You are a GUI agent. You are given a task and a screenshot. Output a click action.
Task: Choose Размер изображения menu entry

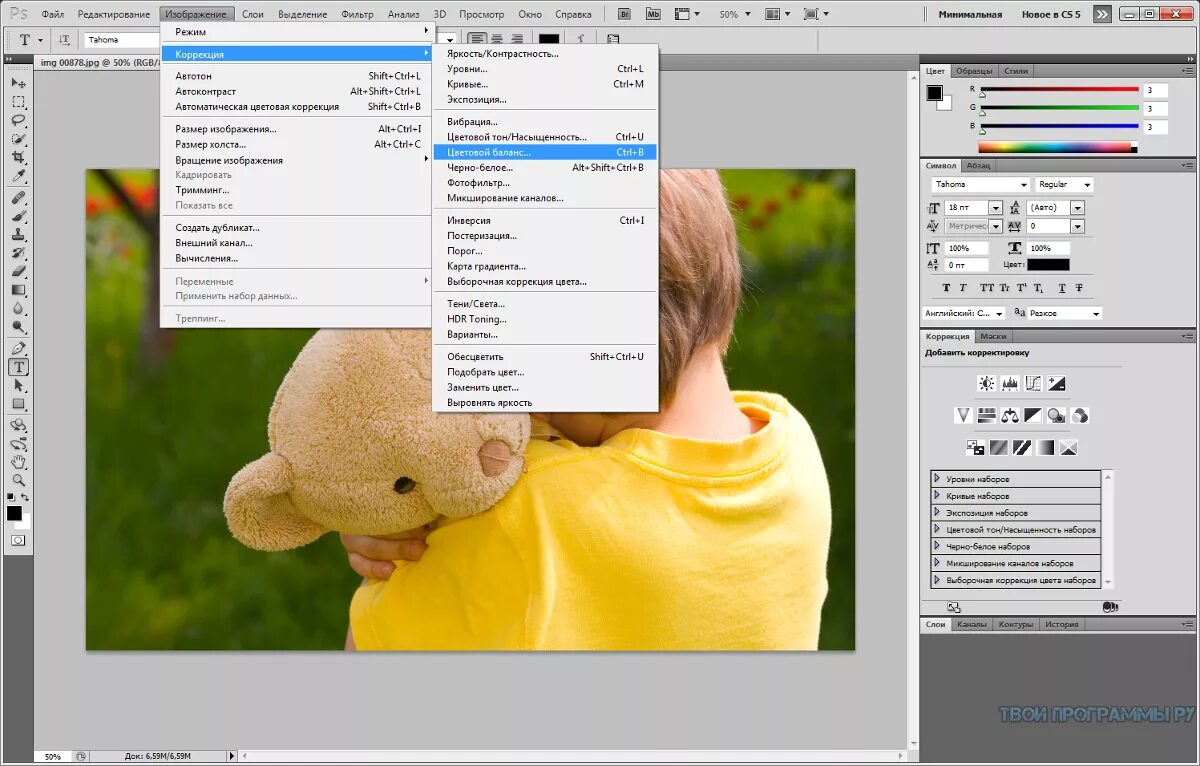(x=298, y=129)
